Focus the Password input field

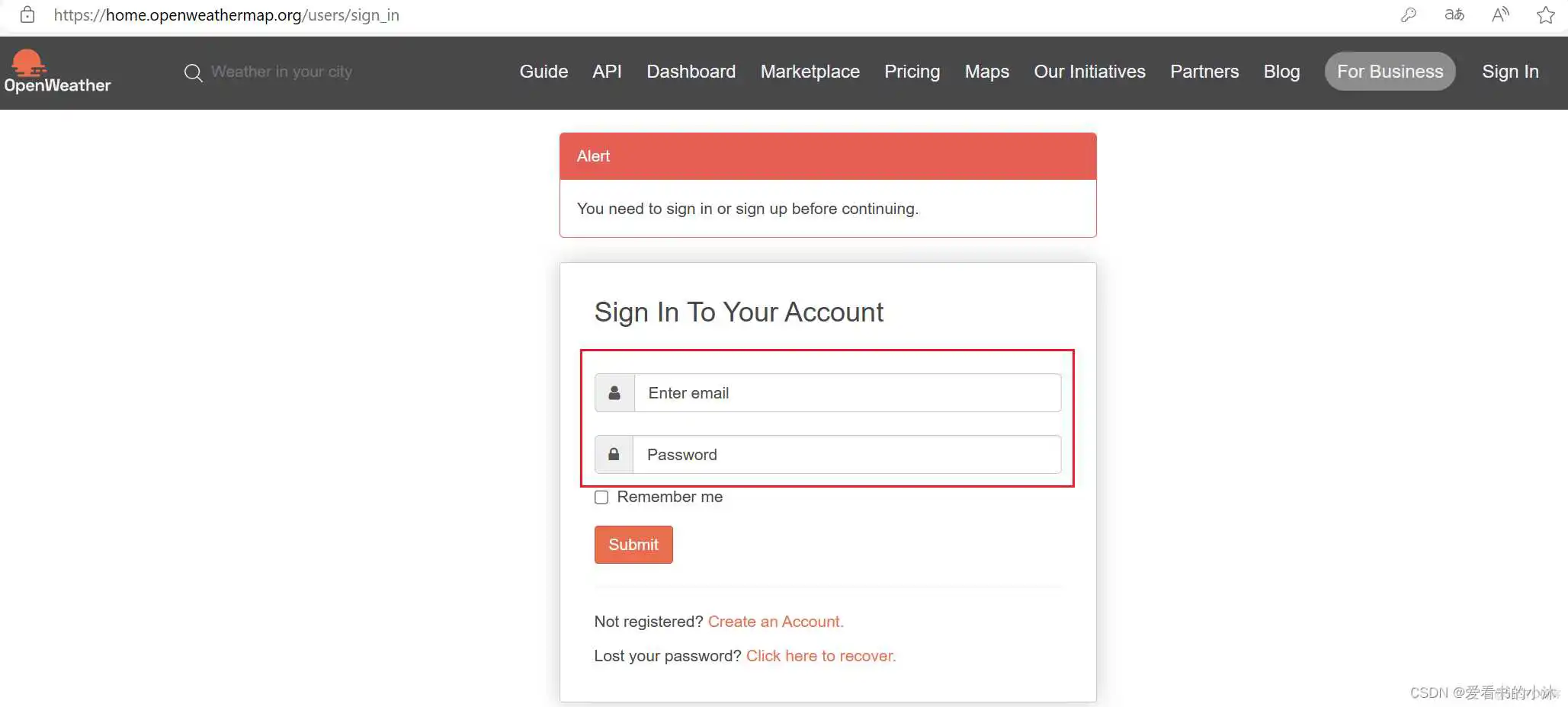[846, 455]
